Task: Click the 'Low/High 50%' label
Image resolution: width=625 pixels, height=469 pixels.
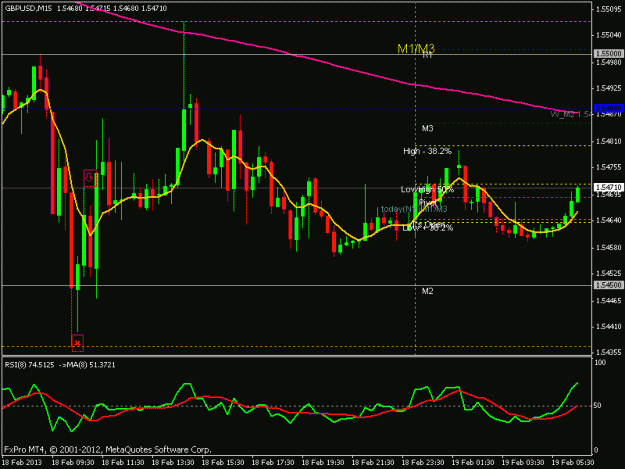Action: (x=427, y=189)
